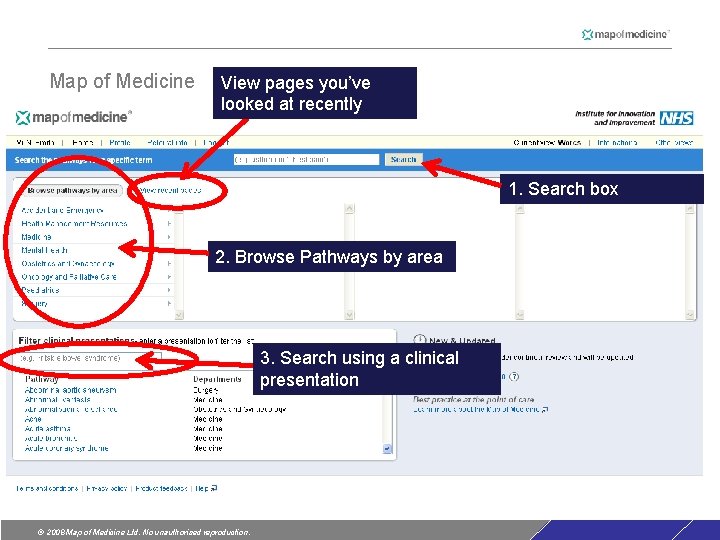This screenshot has height=540, width=720.
Task: Focus the filter clinical presentations field
Action: coord(90,358)
